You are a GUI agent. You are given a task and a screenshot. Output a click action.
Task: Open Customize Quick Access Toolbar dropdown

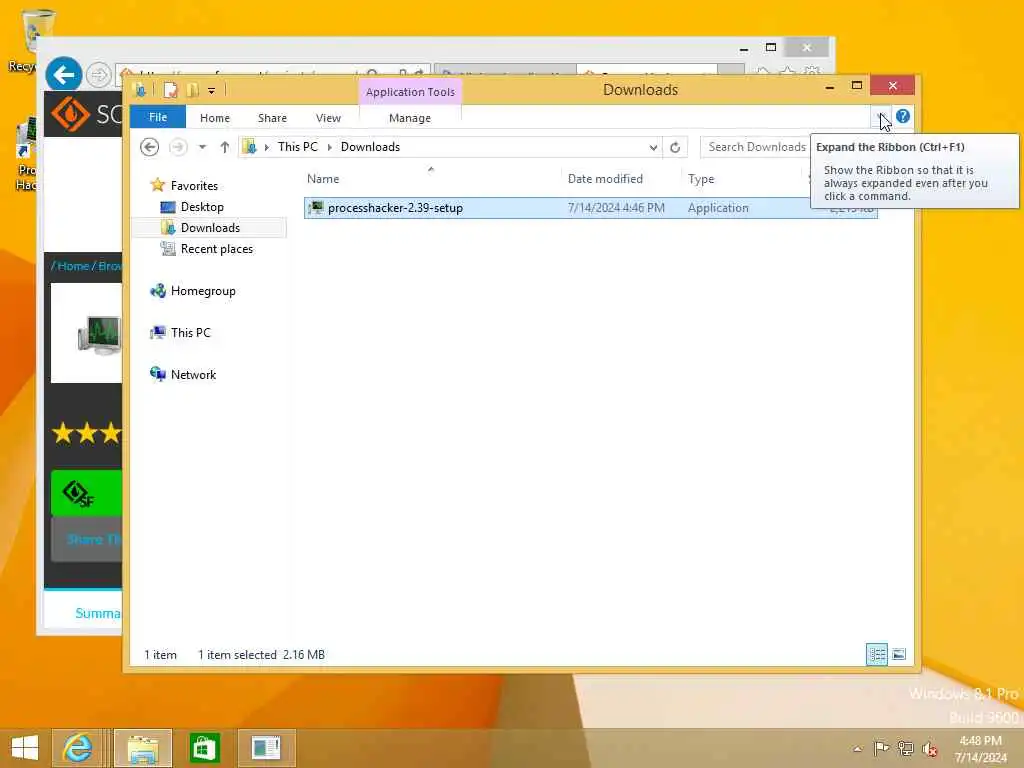coord(212,91)
